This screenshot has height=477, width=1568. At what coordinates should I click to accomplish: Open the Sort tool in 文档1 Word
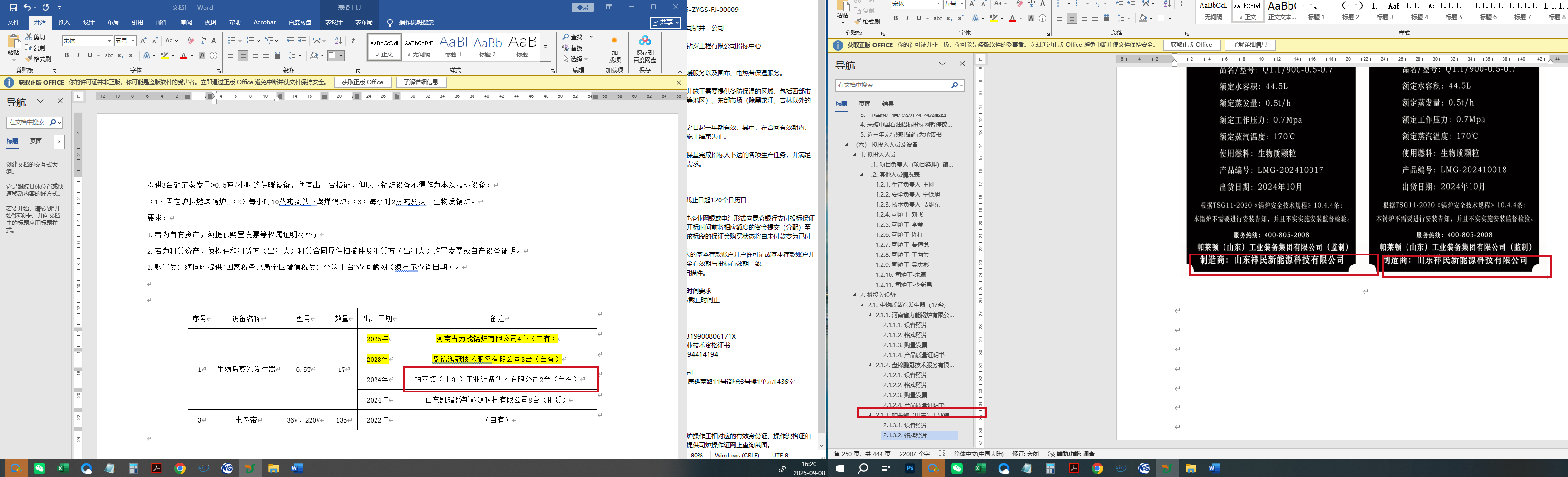pyautogui.click(x=339, y=41)
